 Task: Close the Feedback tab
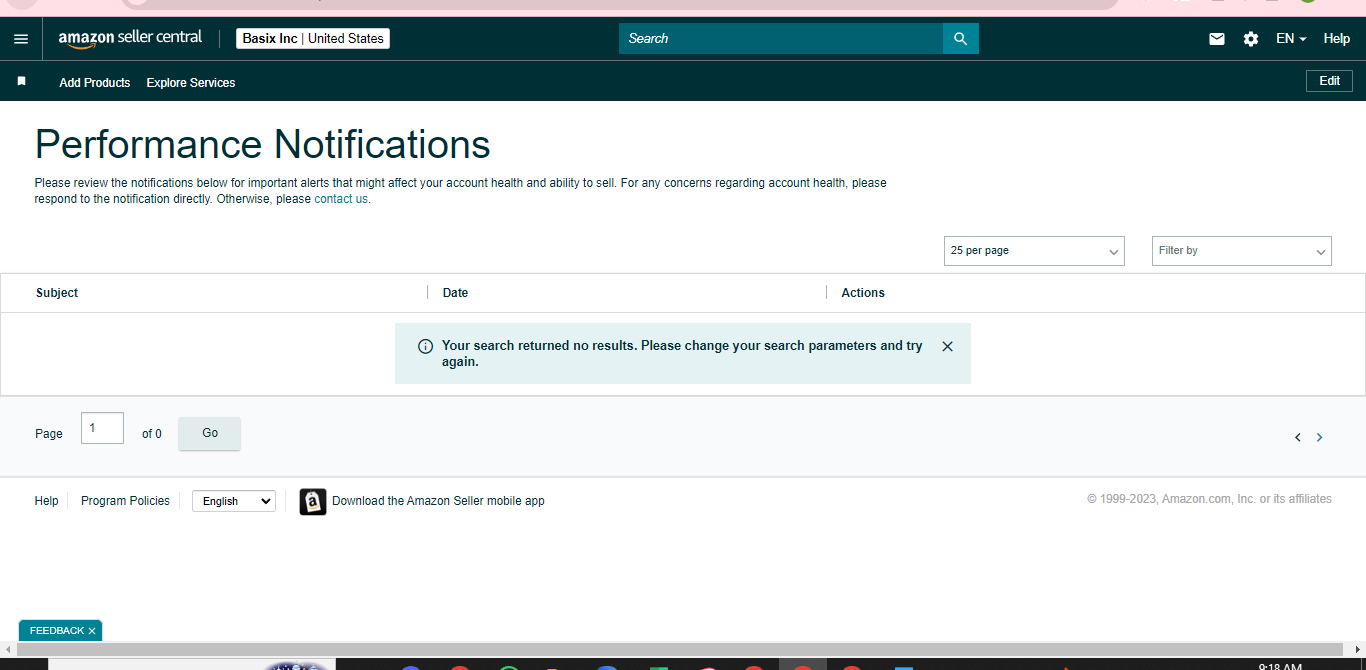pyautogui.click(x=92, y=631)
